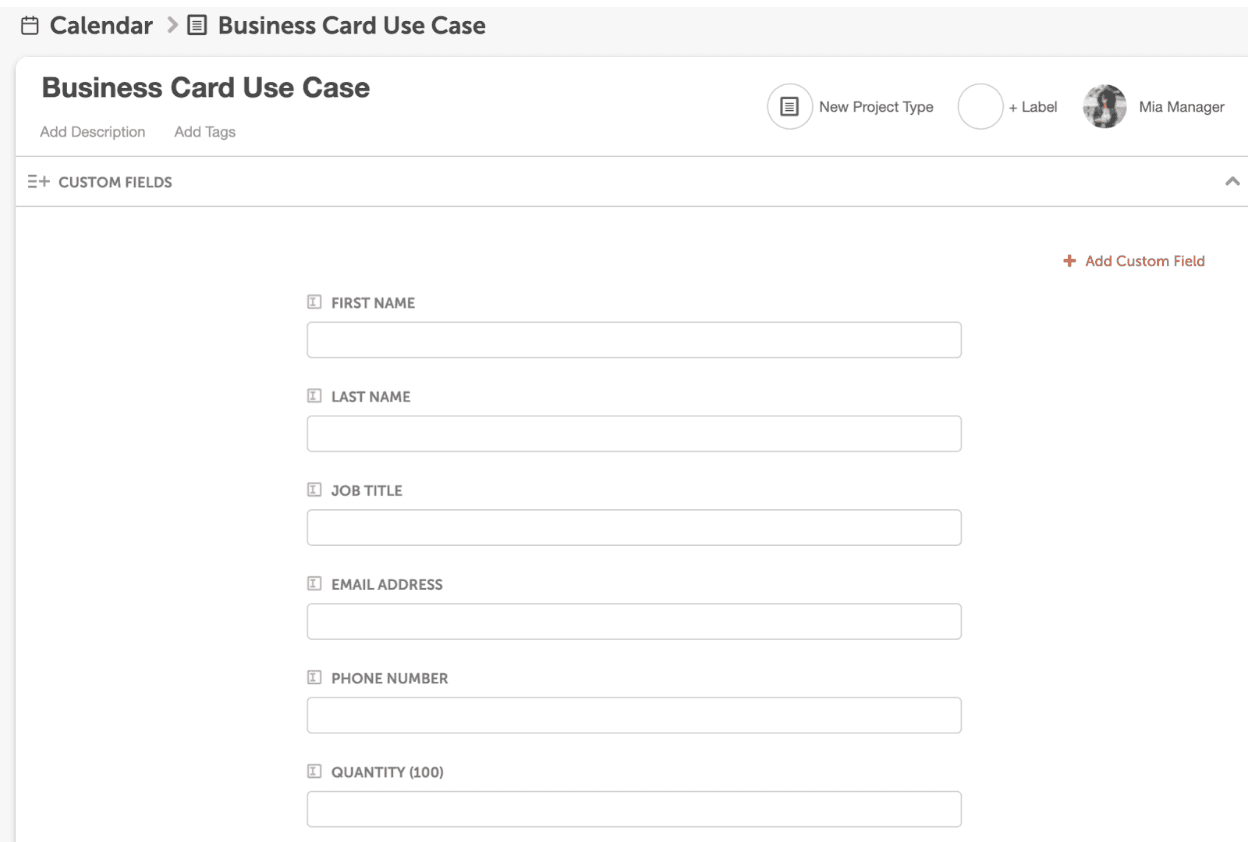1250x842 pixels.
Task: Click the EMAIL ADDRESS input box
Action: coord(634,622)
